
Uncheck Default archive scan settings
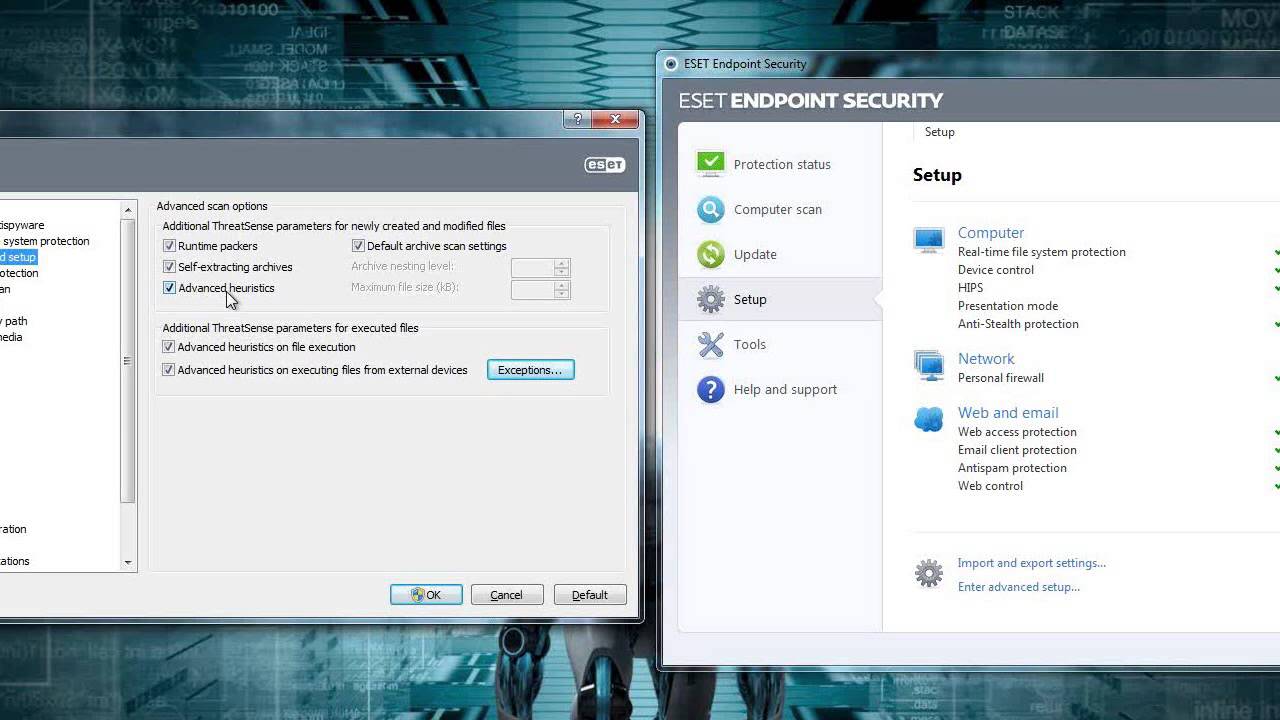358,246
